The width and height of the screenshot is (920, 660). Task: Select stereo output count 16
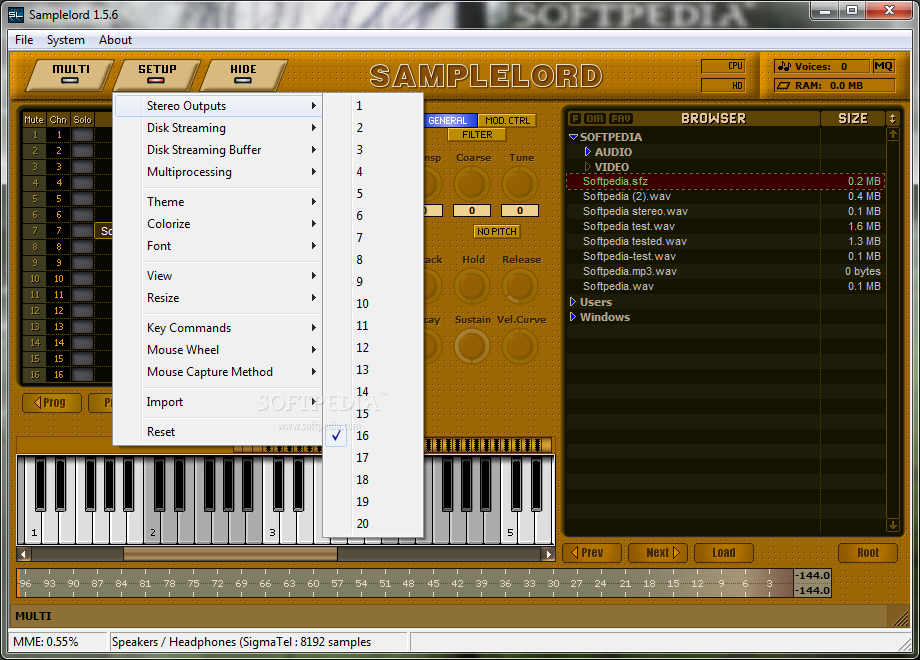click(373, 436)
